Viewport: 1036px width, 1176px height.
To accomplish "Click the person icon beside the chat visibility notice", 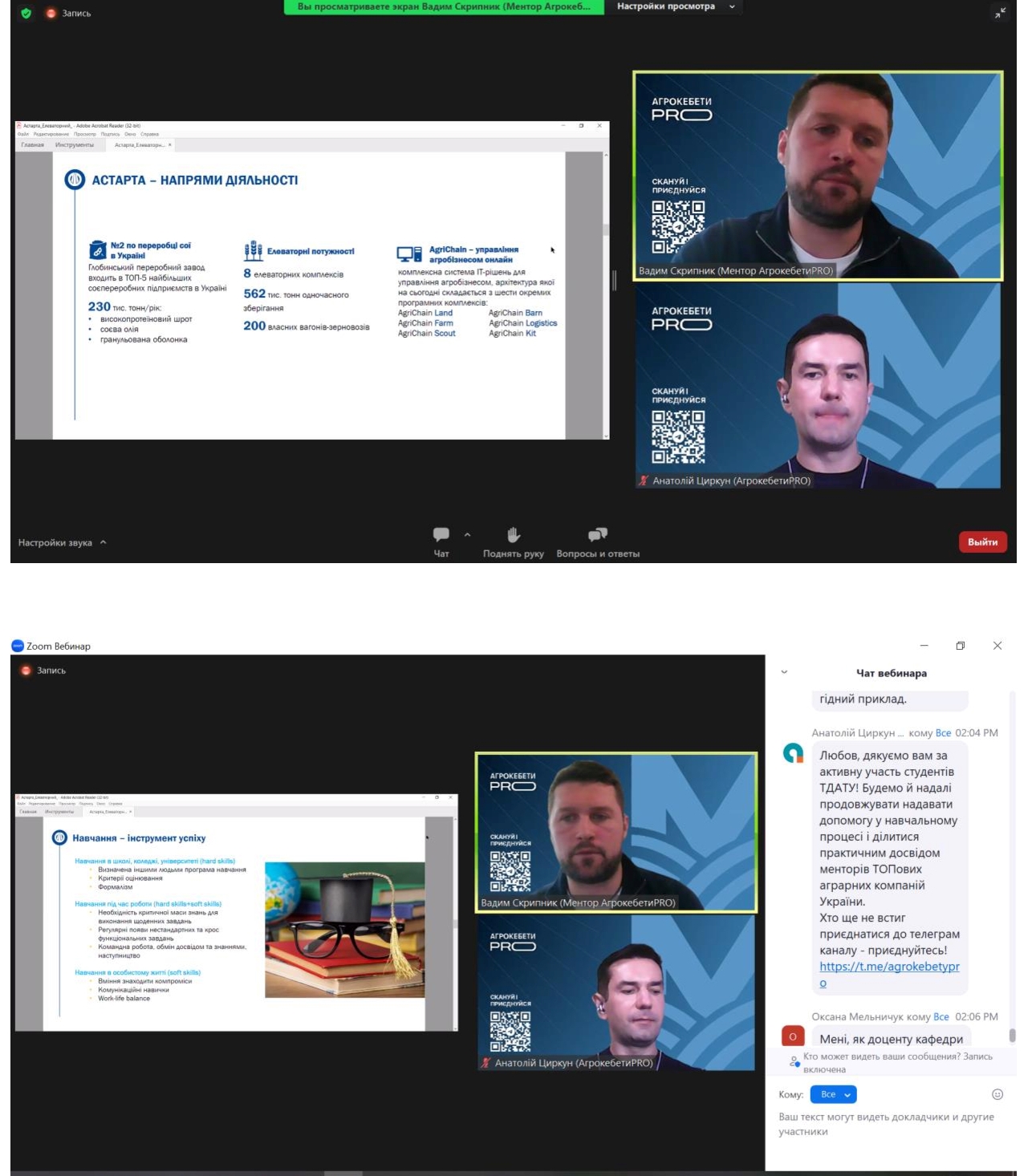I will tap(794, 1061).
